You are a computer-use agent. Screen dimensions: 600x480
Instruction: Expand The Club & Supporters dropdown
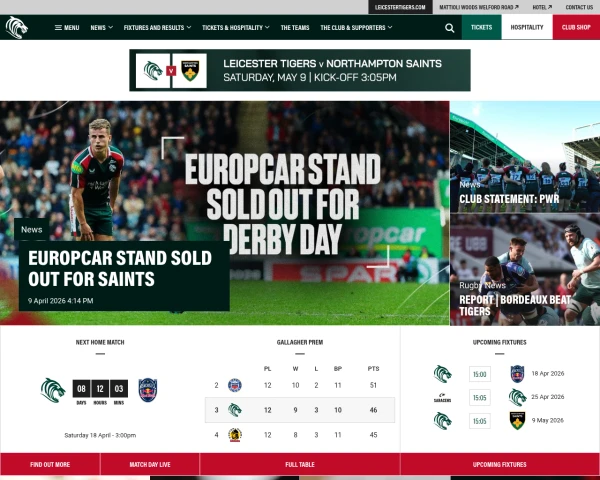356,28
